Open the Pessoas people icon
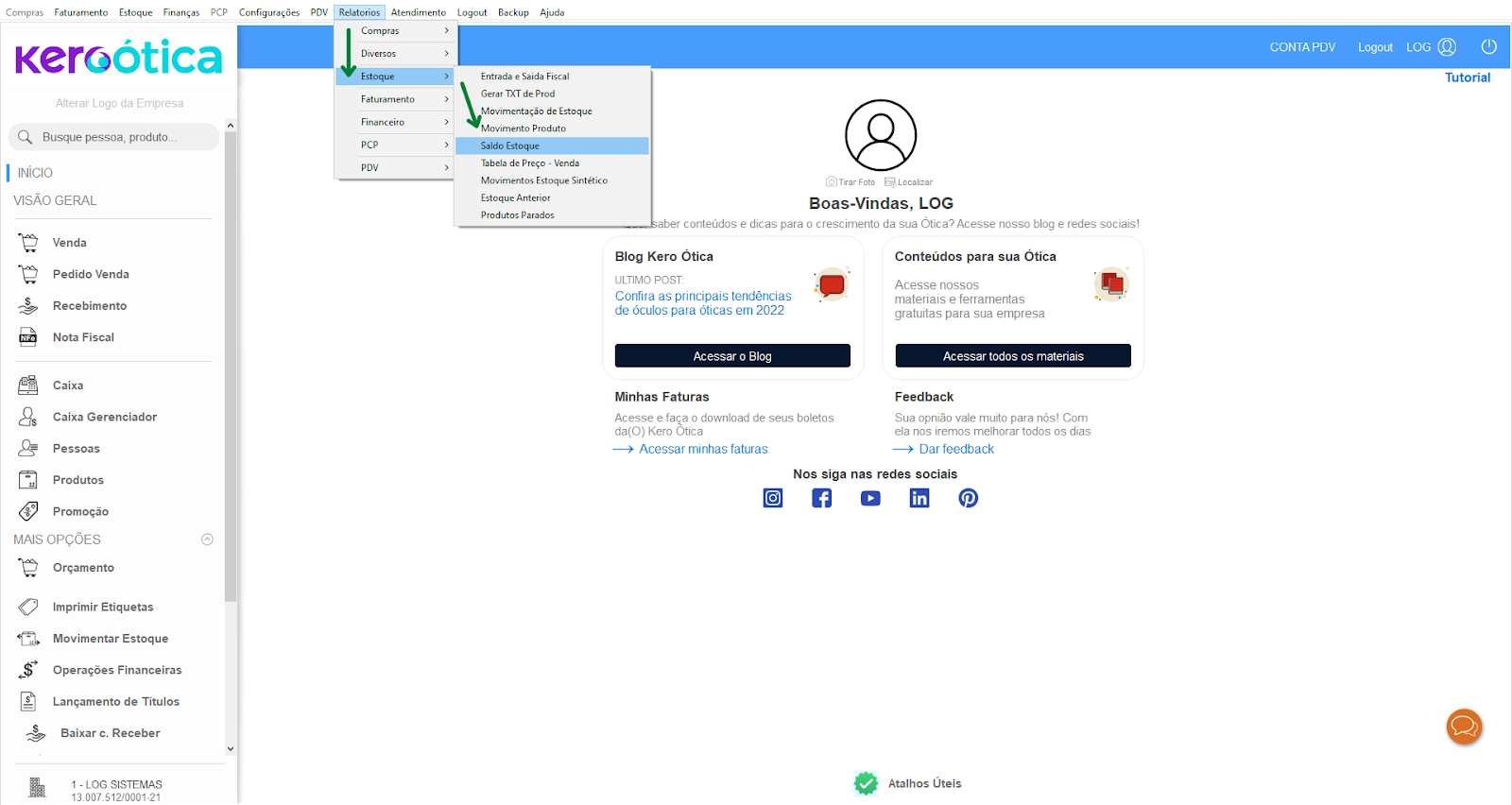Image resolution: width=1512 pixels, height=805 pixels. [x=28, y=448]
